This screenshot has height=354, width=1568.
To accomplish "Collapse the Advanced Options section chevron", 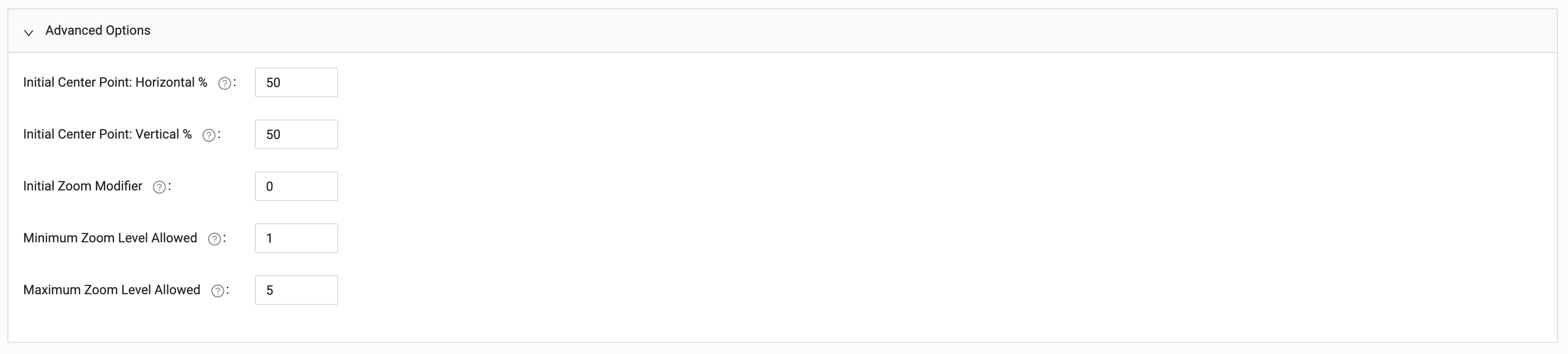I will click(x=29, y=32).
